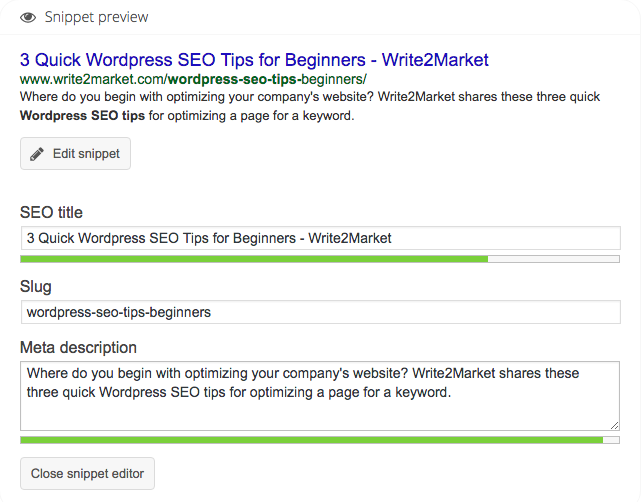Click the bold wordpress-seo-tips slug in URL
The width and height of the screenshot is (641, 502).
[x=232, y=79]
